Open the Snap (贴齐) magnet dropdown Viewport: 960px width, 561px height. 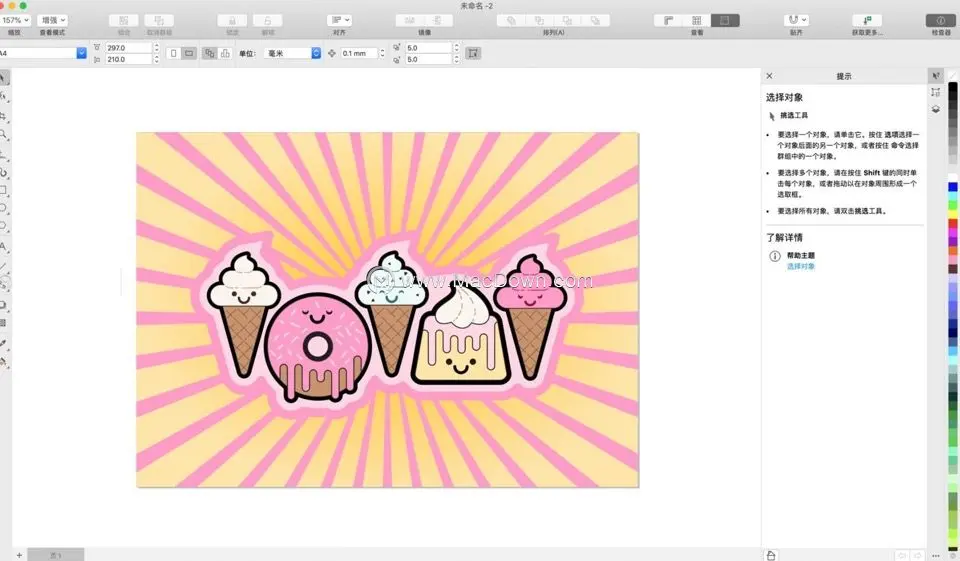796,20
